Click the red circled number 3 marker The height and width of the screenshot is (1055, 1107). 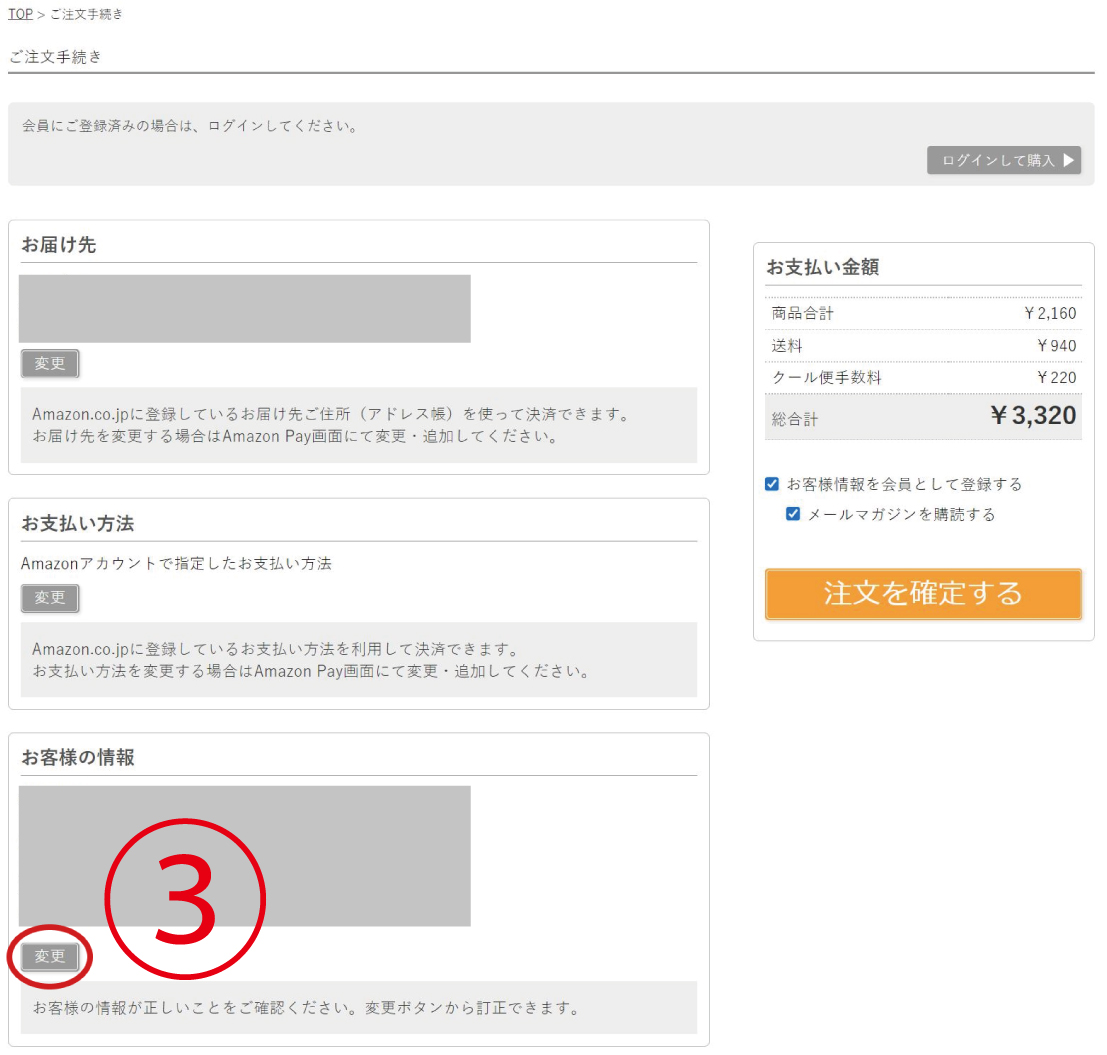coord(186,899)
